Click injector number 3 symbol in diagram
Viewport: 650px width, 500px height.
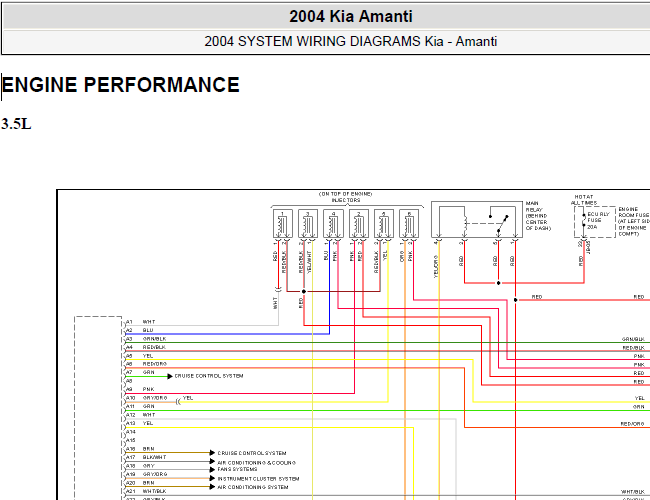pyautogui.click(x=308, y=223)
